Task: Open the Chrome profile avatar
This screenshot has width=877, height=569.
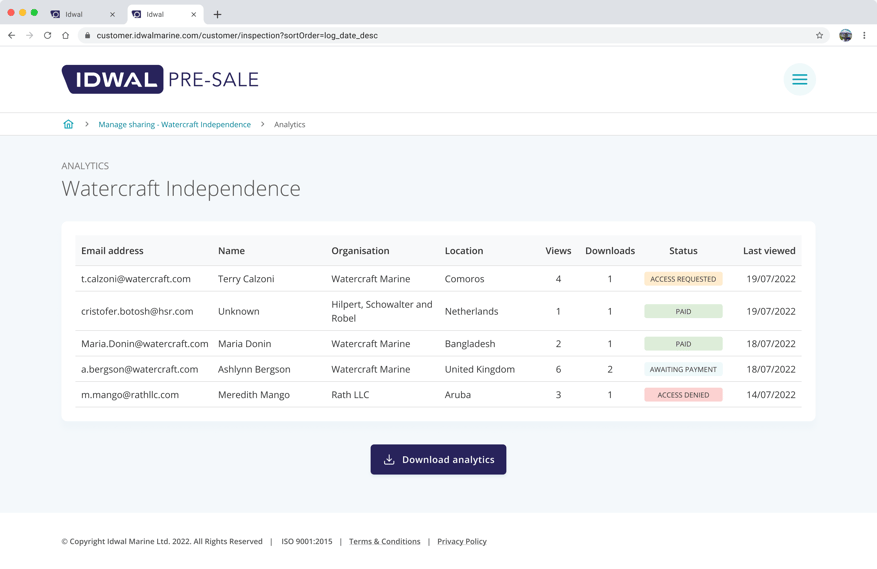Action: click(x=845, y=35)
